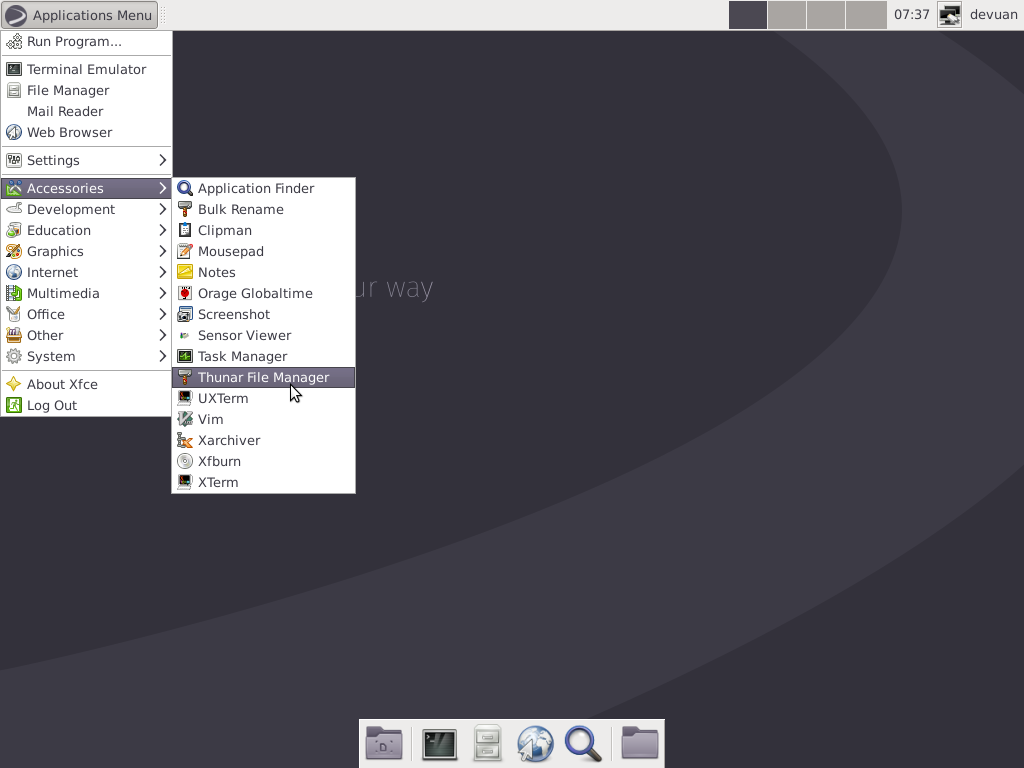Image resolution: width=1024 pixels, height=768 pixels.
Task: Open the Screenshot tool from Accessories
Action: 233,314
